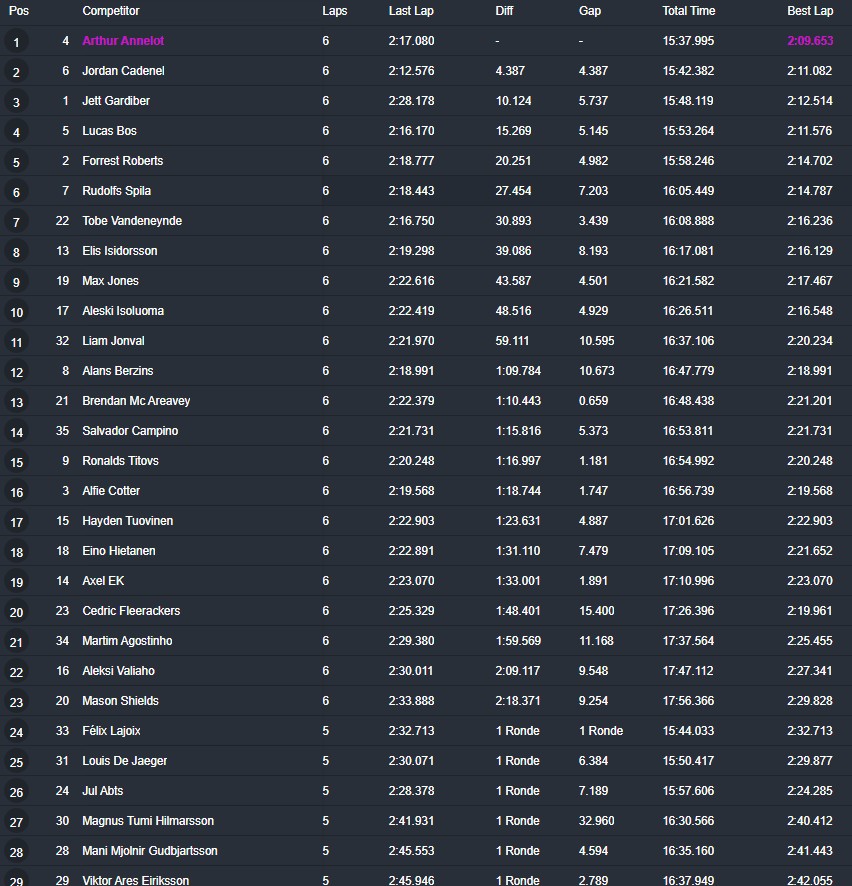This screenshot has width=852, height=886.
Task: Click the Gap column header
Action: (x=590, y=11)
